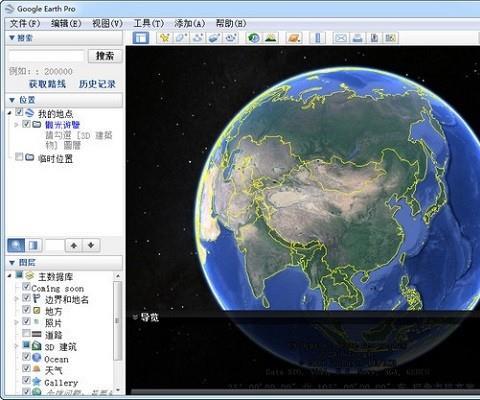This screenshot has width=480, height=400.
Task: Uncheck the 我的地点 checkbox
Action: [x=19, y=112]
